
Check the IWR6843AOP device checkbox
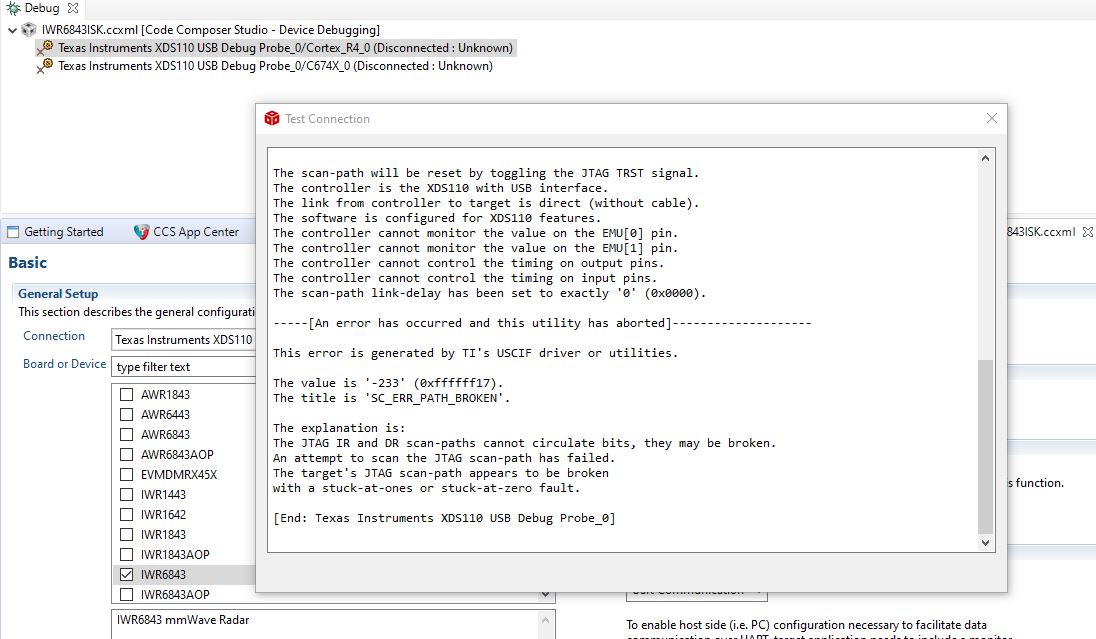127,594
